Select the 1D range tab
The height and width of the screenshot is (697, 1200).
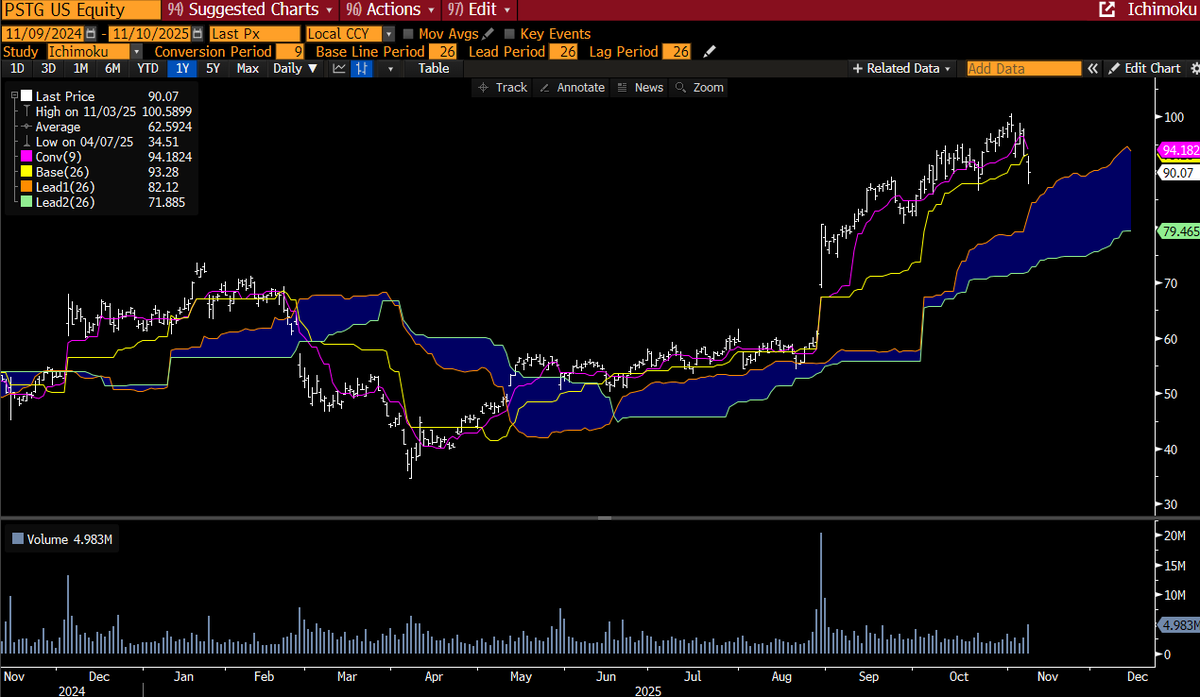click(x=18, y=68)
